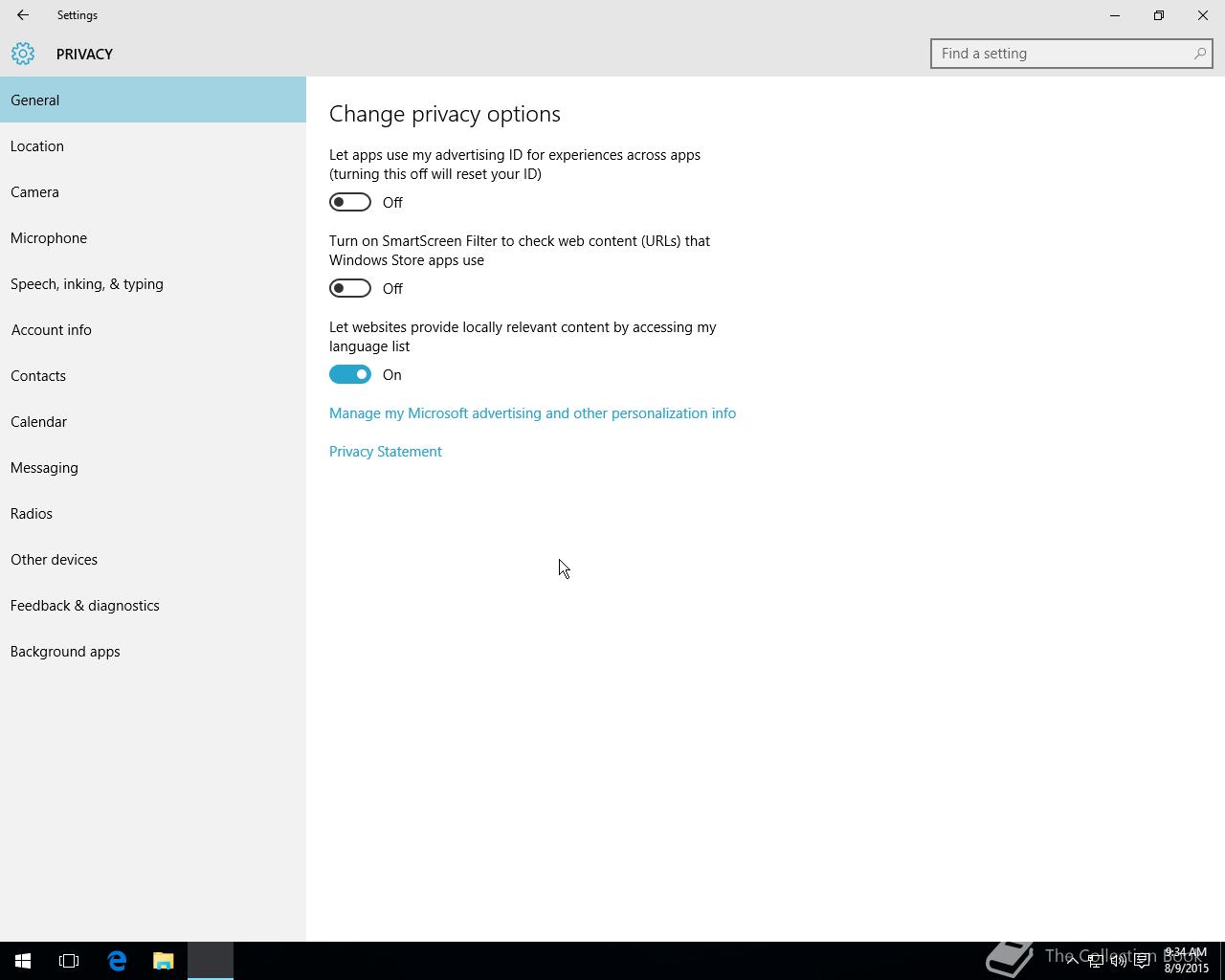Show hidden tray icons chevron
This screenshot has height=980, width=1225.
pos(1072,961)
